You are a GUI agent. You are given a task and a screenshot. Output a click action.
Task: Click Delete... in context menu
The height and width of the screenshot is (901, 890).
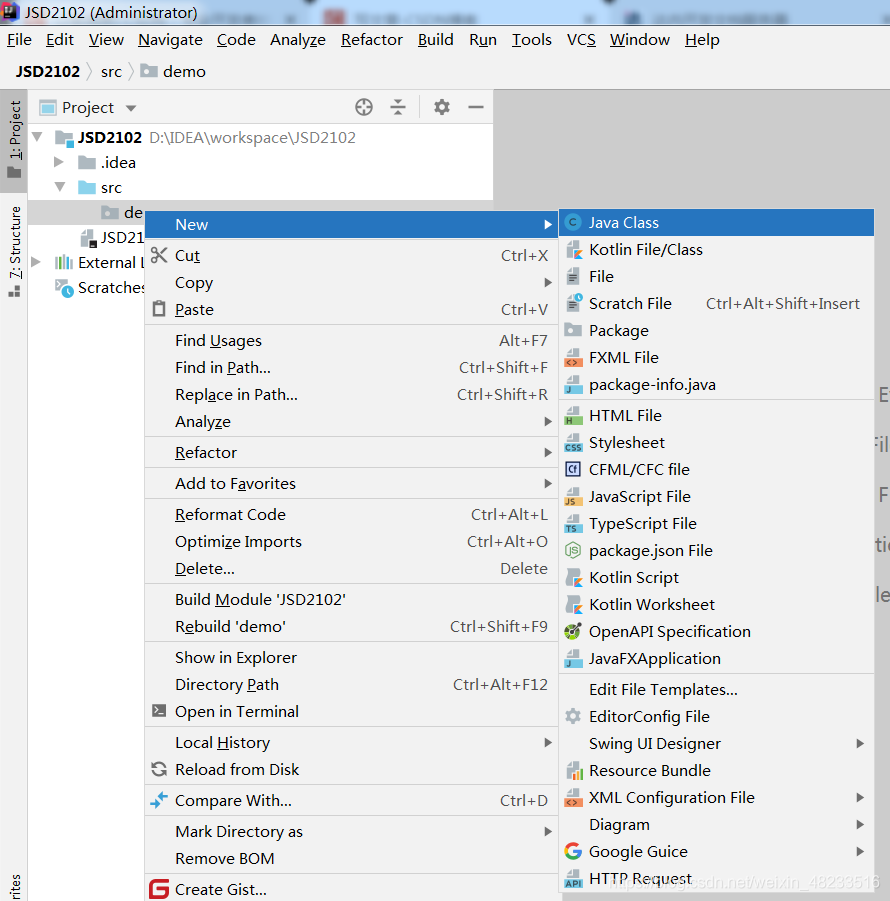pyautogui.click(x=350, y=569)
